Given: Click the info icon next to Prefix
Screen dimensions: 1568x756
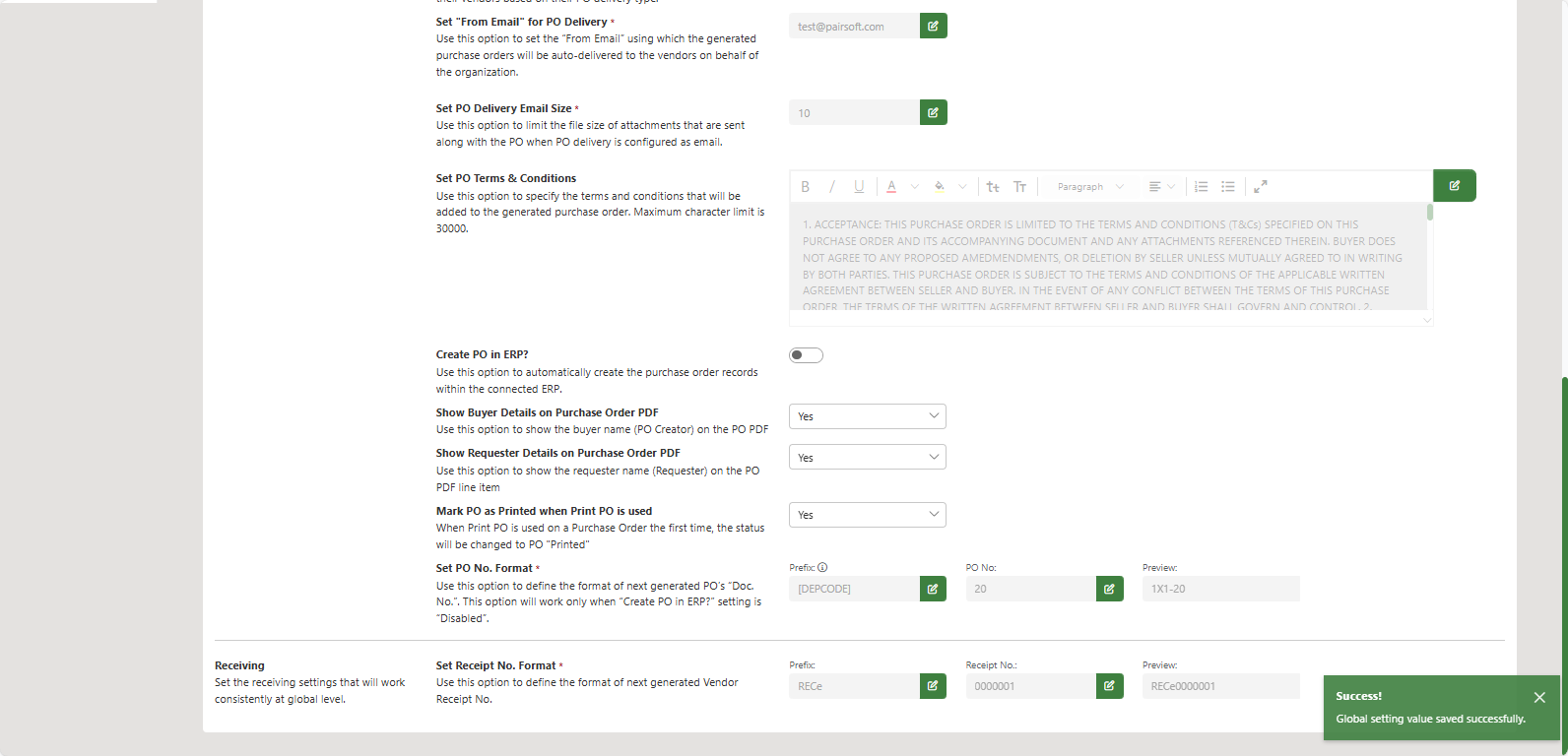Looking at the screenshot, I should (x=822, y=567).
